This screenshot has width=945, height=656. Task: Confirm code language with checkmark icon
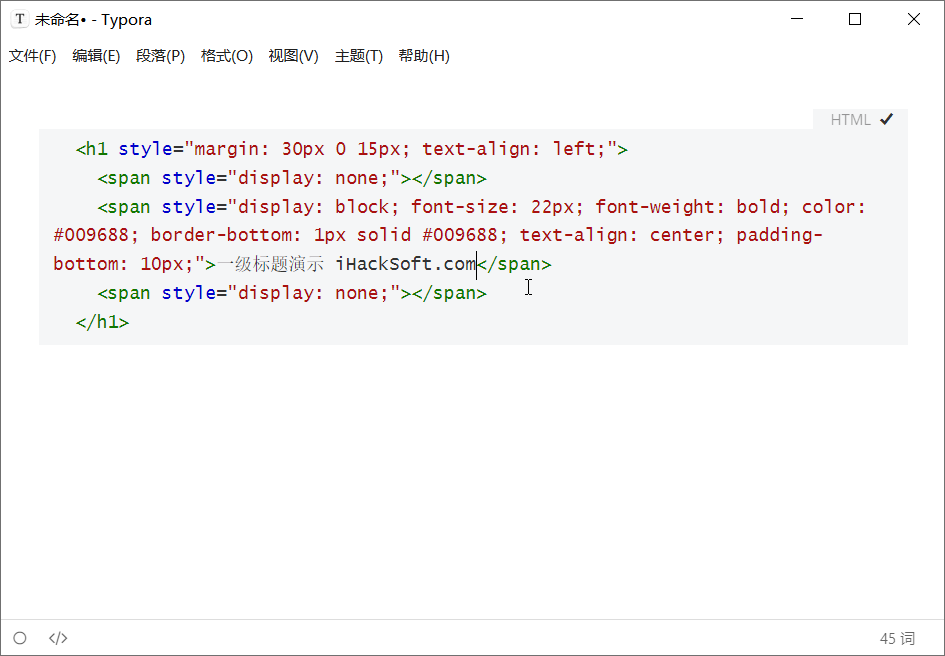886,119
